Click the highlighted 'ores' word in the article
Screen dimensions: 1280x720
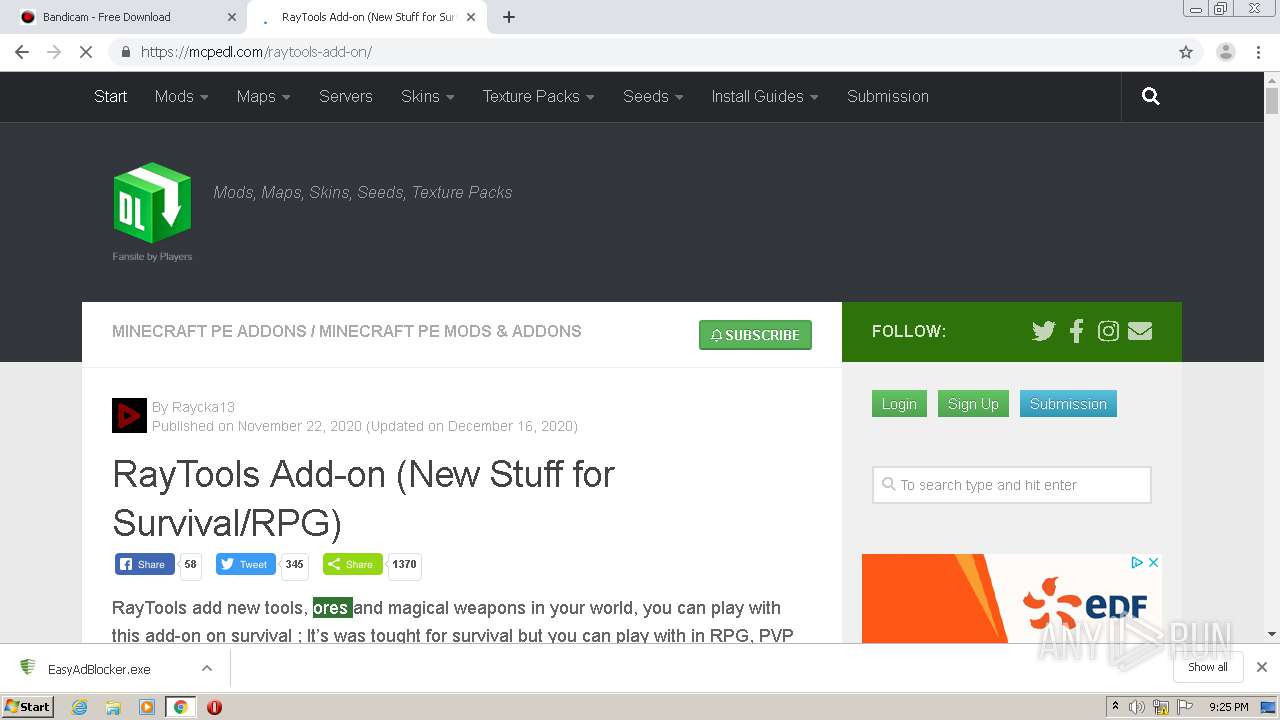coord(332,608)
